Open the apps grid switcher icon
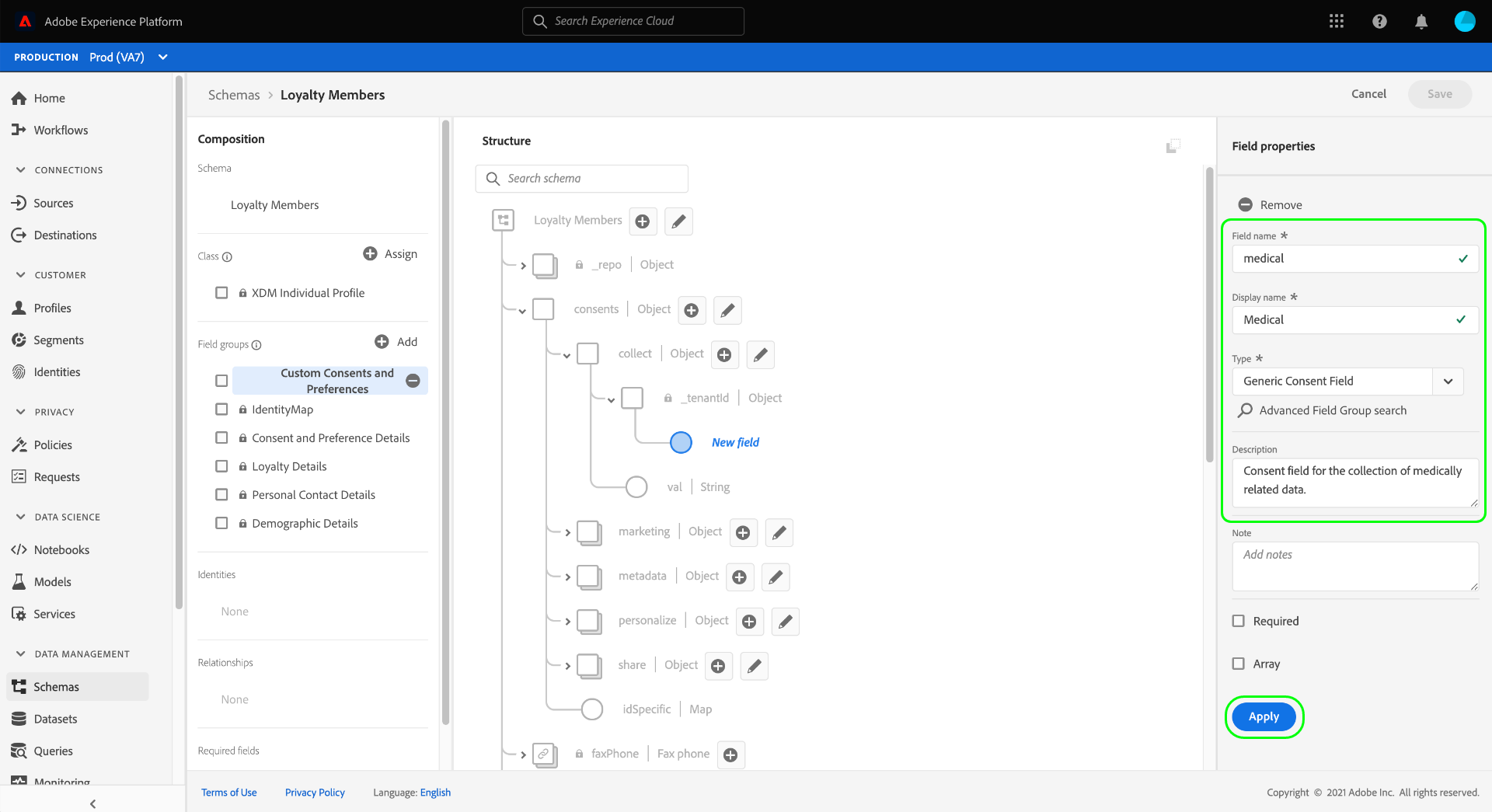The height and width of the screenshot is (812, 1492). [1337, 21]
